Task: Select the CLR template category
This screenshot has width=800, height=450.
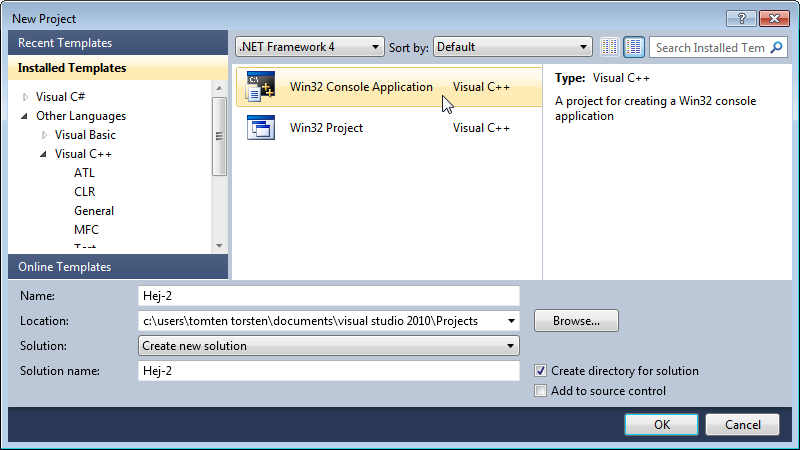Action: (x=85, y=192)
